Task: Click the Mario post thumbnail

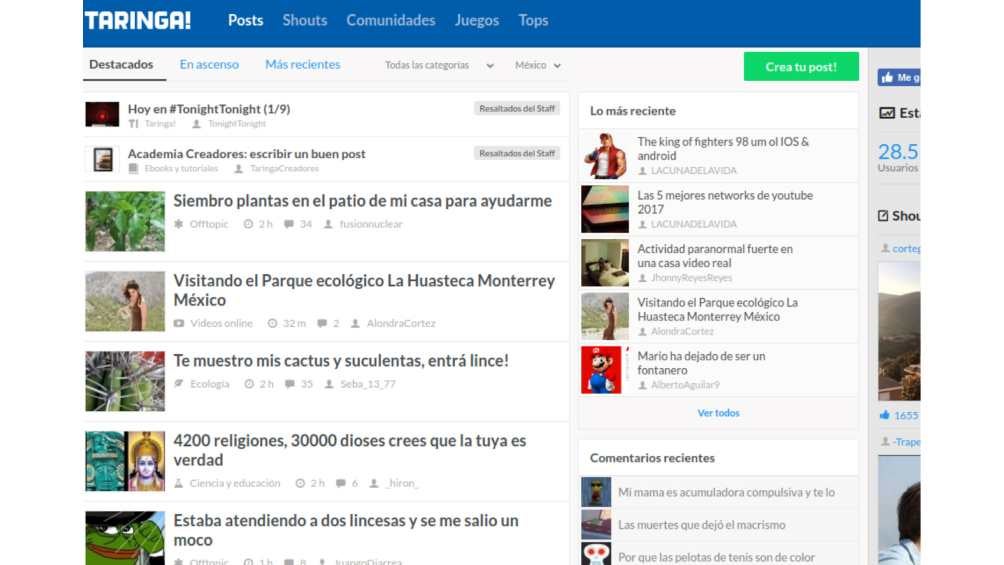Action: point(605,370)
